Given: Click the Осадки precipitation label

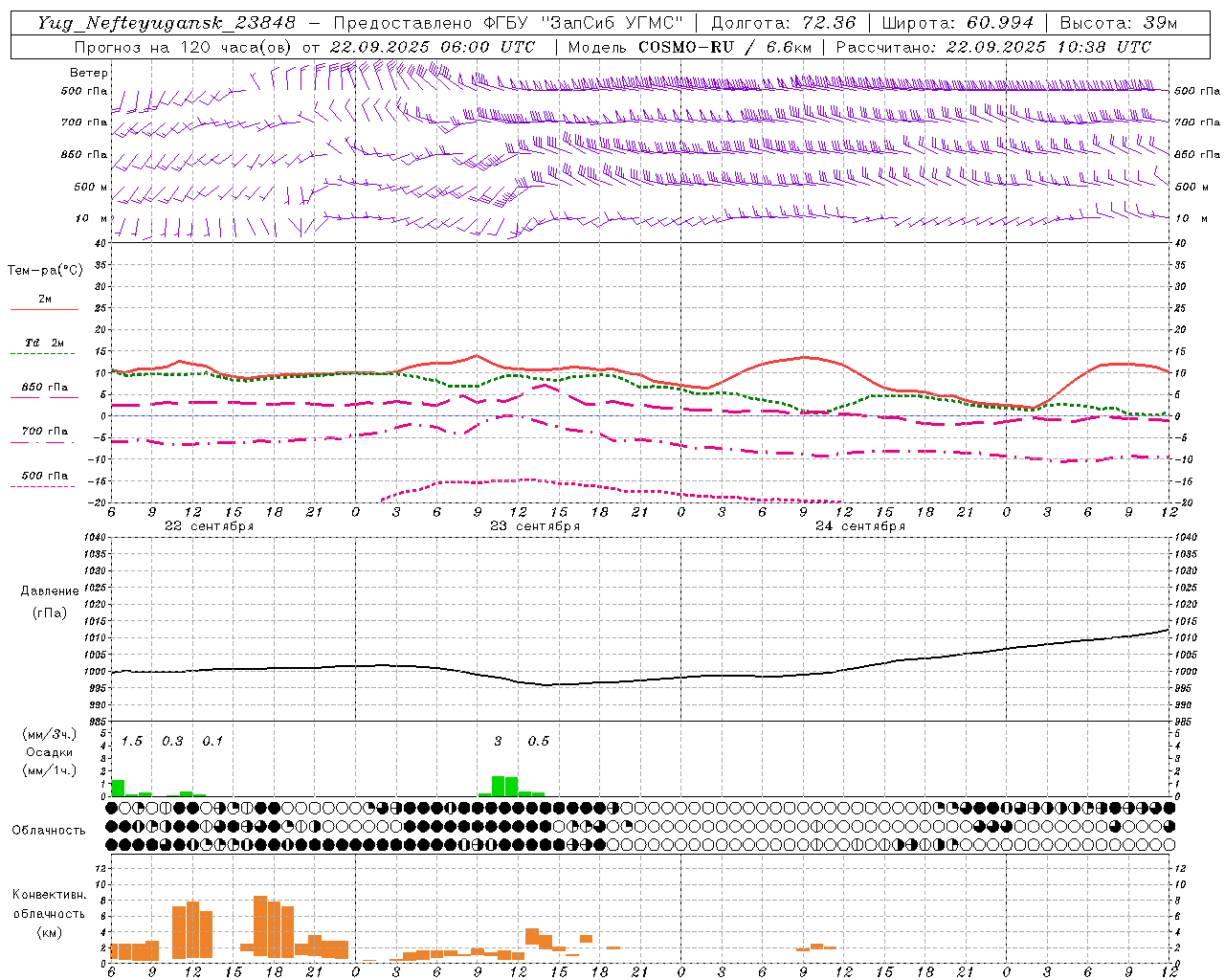Looking at the screenshot, I should [x=50, y=752].
